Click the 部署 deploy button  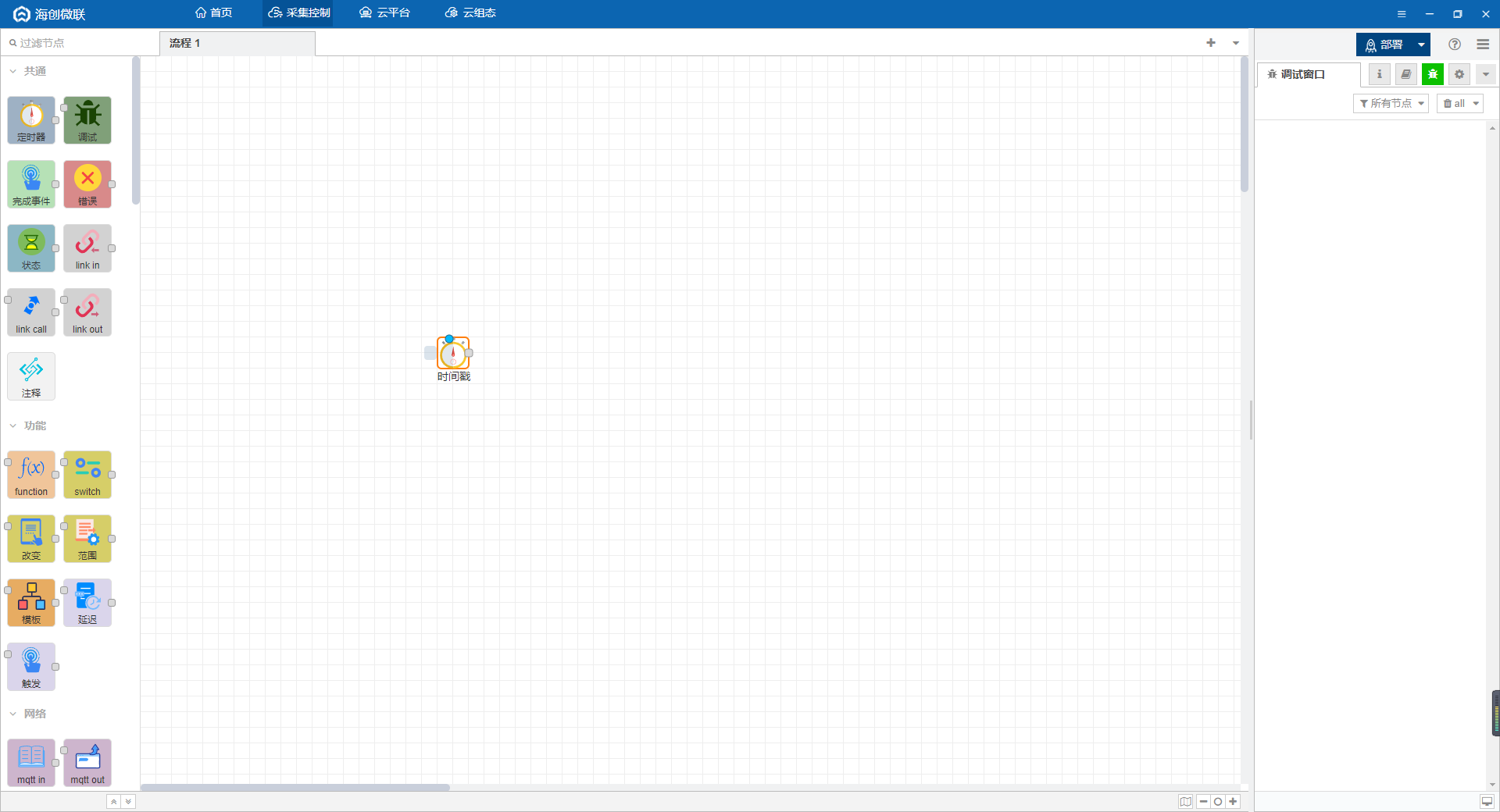[1384, 45]
